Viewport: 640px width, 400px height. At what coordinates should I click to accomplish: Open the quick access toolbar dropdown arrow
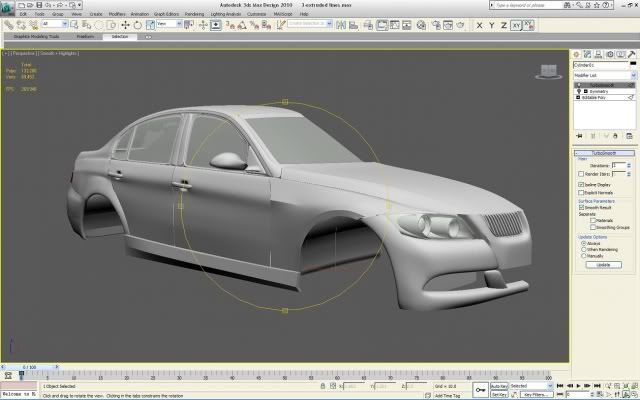[80, 5]
